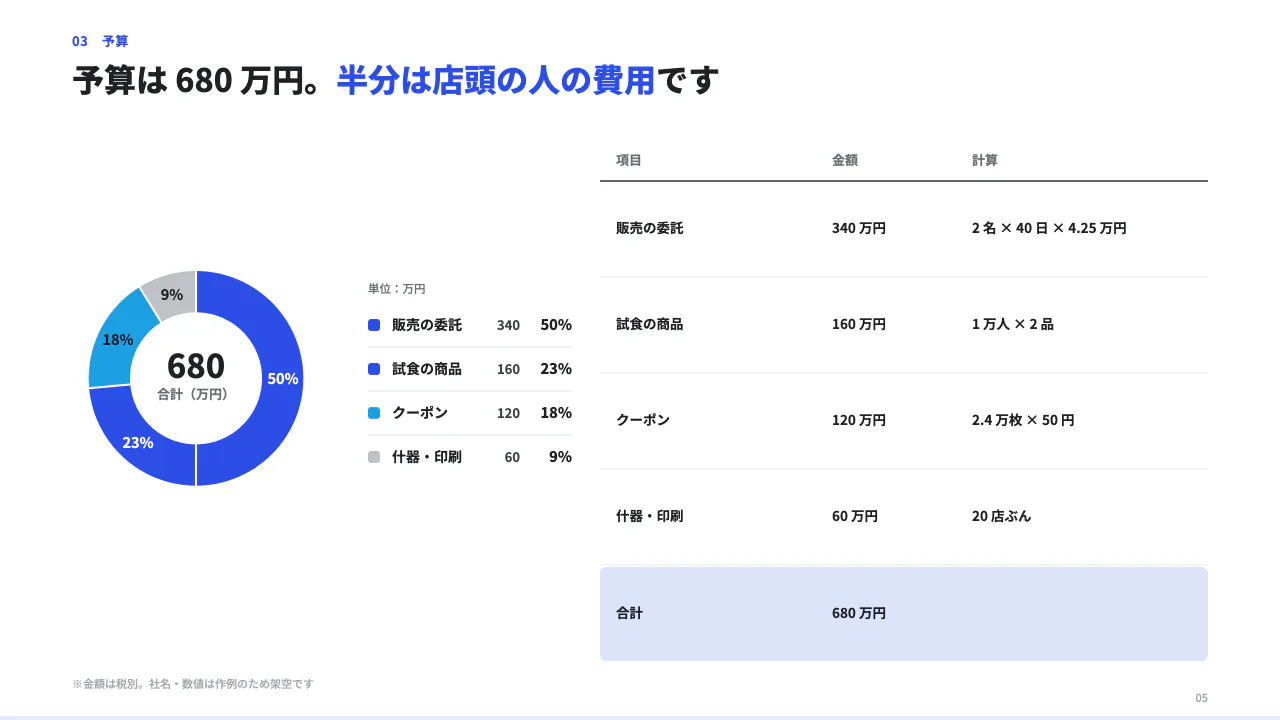
Task: Click 合計 in the highlighted total row
Action: 630,613
